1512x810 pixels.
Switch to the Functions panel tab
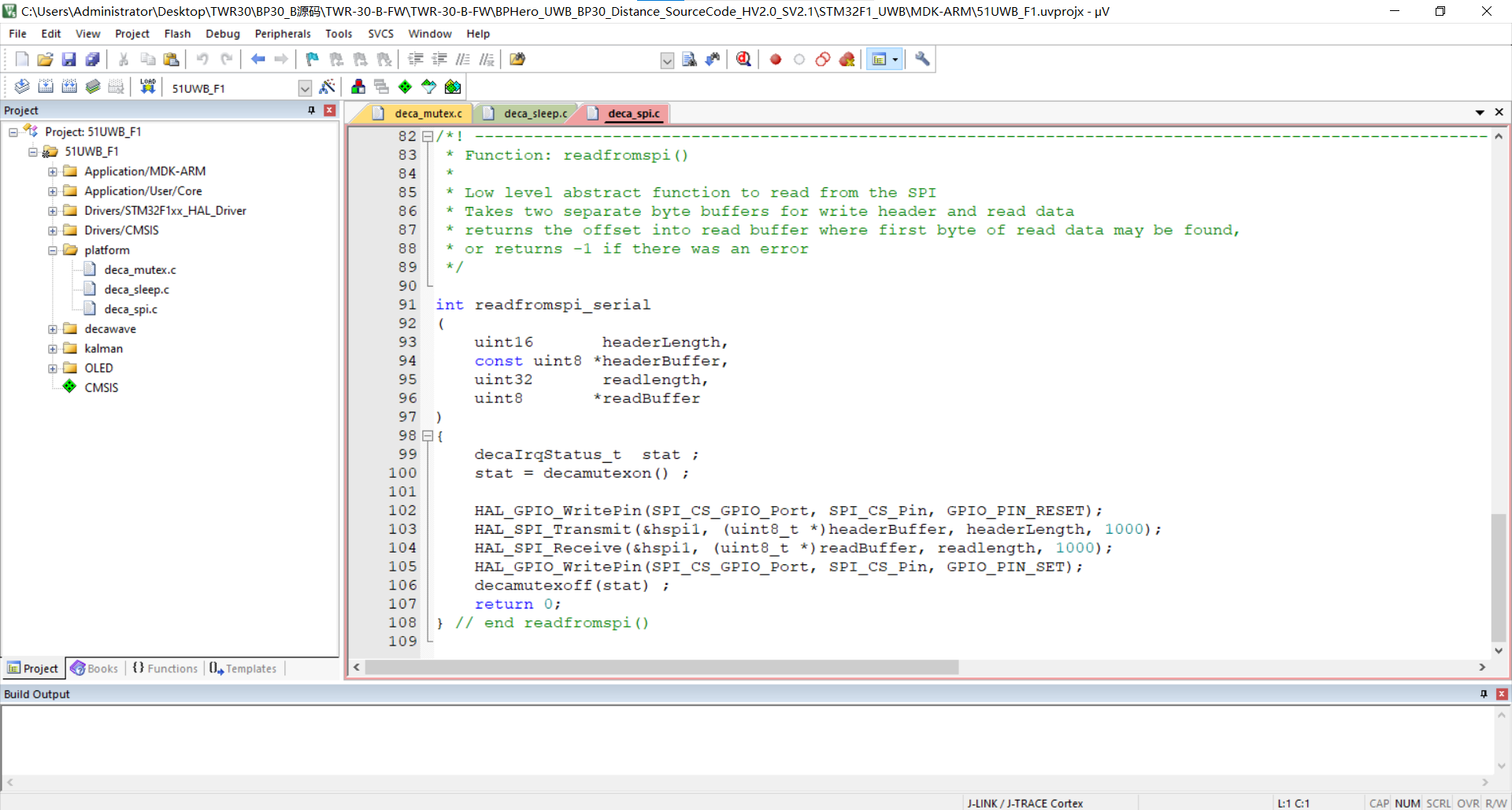pos(165,668)
